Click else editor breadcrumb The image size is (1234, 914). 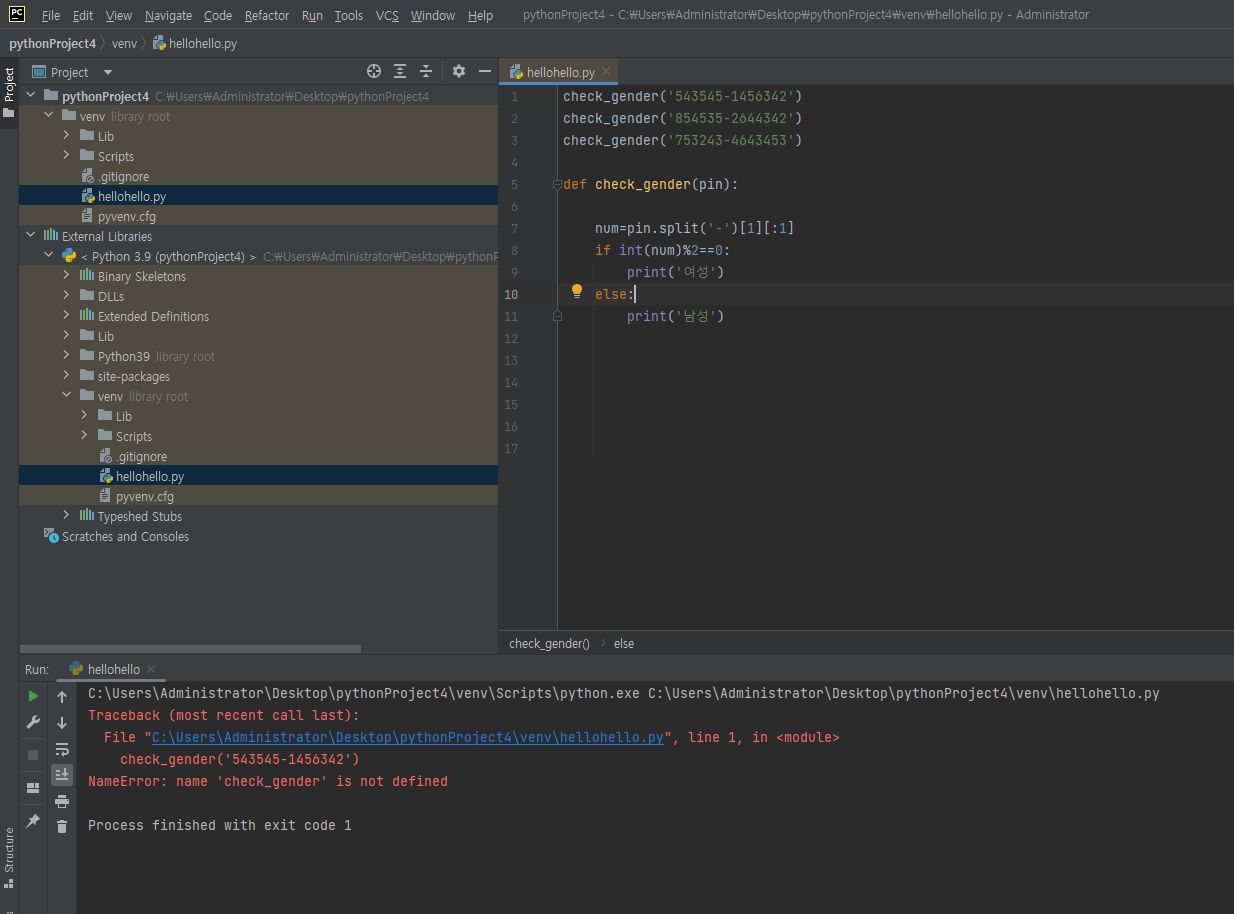point(624,644)
